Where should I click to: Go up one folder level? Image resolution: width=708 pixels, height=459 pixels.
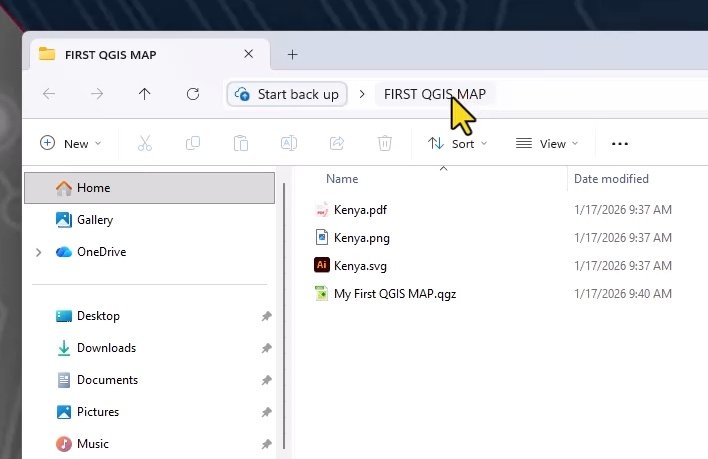[144, 94]
